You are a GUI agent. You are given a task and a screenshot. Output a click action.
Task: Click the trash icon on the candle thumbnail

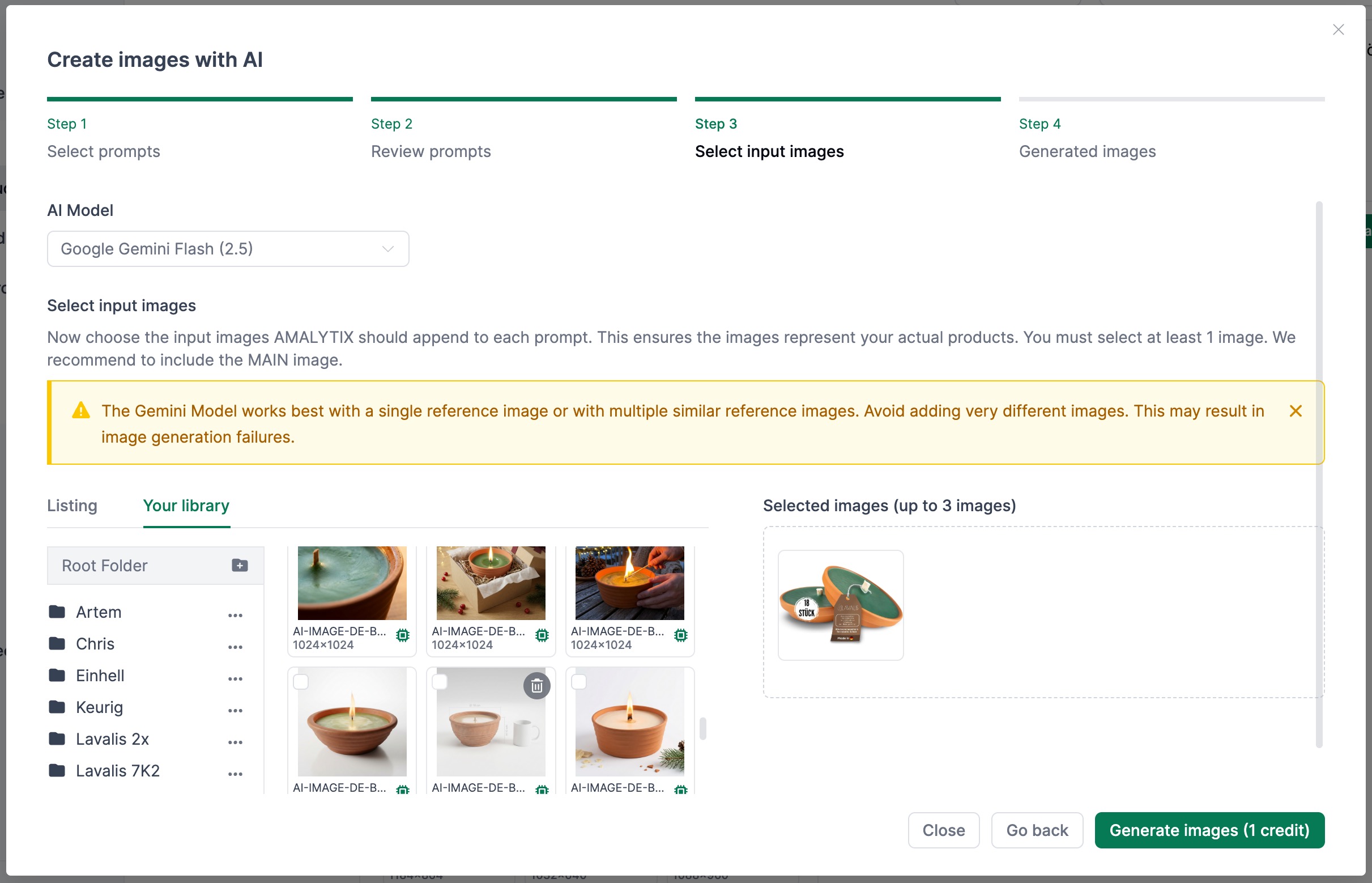coord(536,686)
